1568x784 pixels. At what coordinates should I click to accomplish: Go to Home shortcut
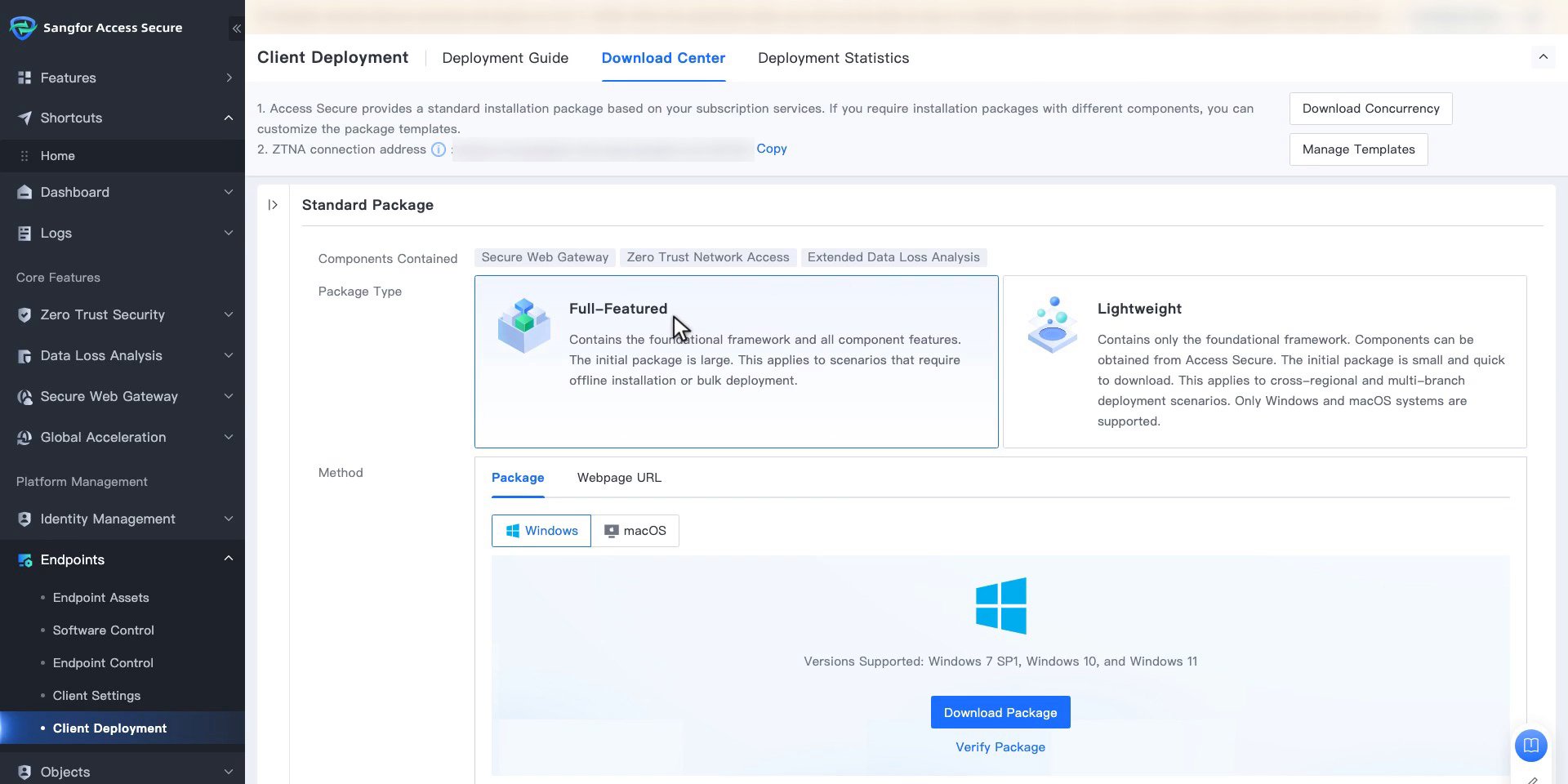[57, 156]
